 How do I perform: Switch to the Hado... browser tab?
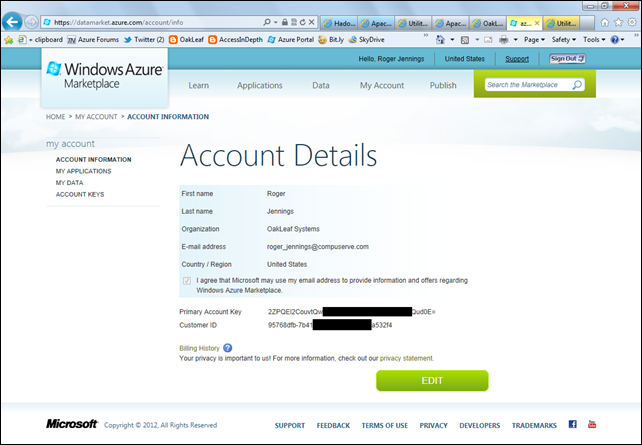tap(339, 23)
